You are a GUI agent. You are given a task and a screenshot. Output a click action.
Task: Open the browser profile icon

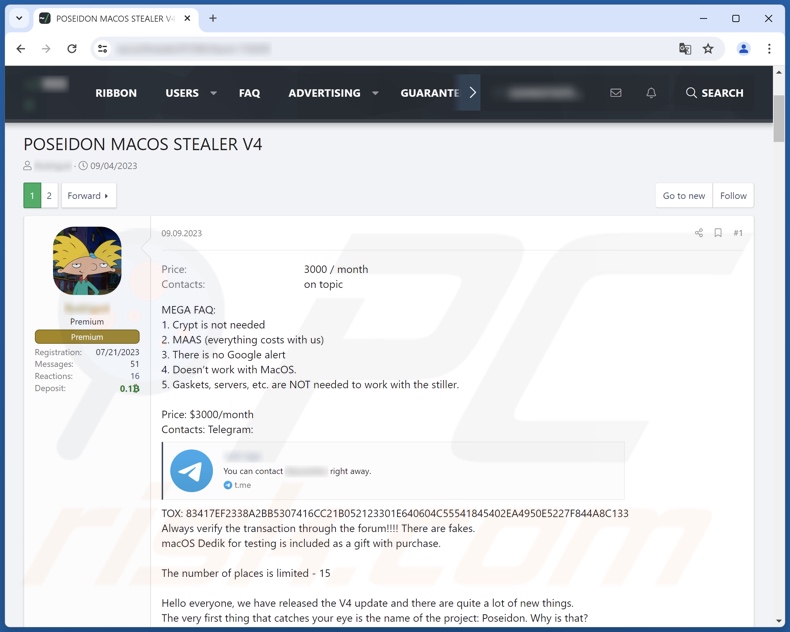pyautogui.click(x=743, y=49)
